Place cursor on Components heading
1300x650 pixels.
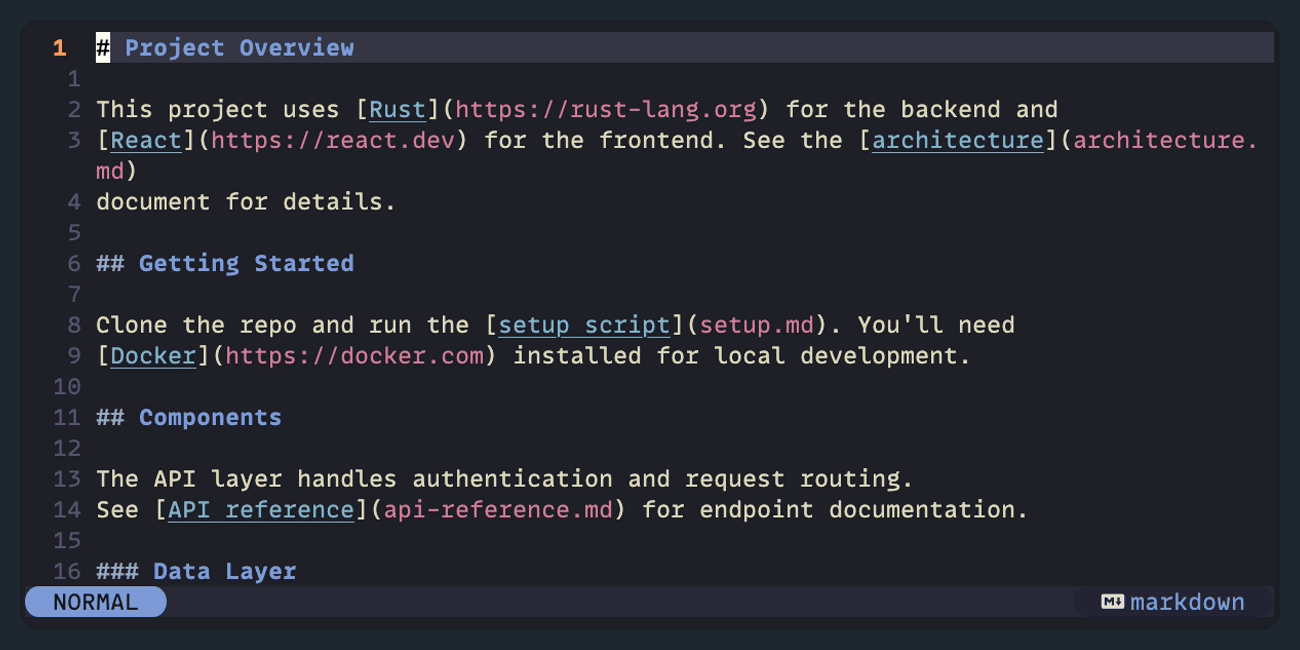210,417
